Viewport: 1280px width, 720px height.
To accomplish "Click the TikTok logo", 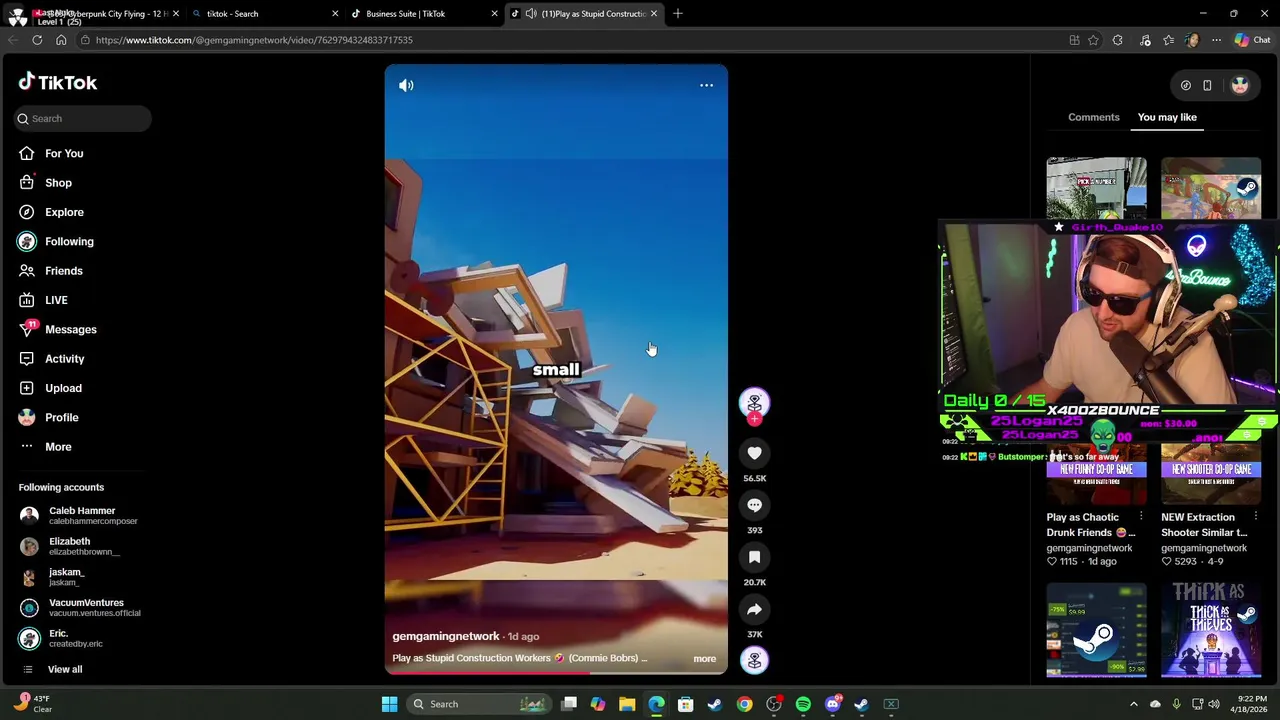I will pos(58,82).
